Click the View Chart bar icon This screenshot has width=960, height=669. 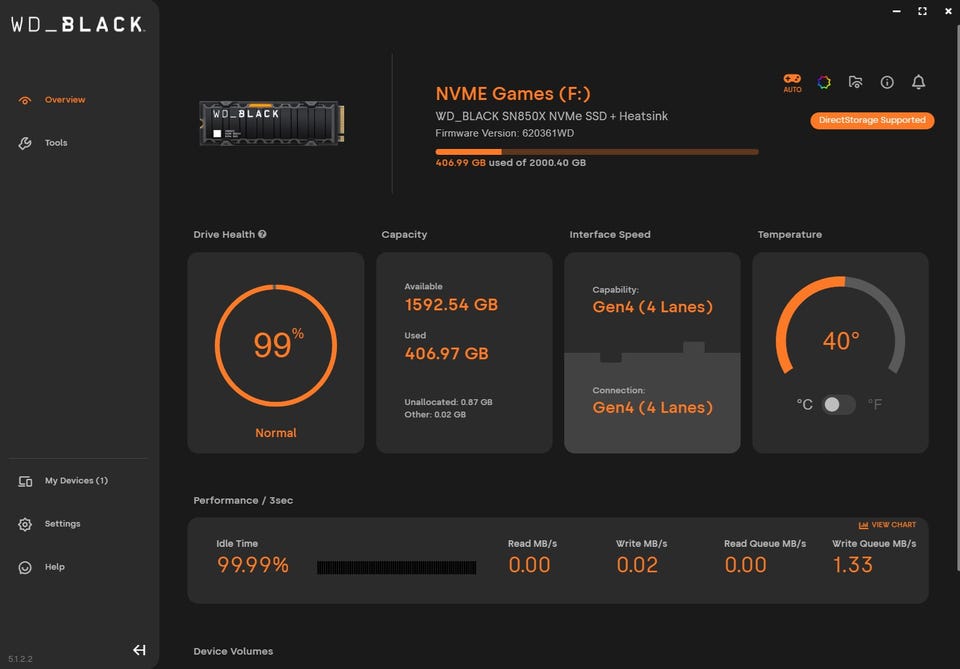click(863, 525)
